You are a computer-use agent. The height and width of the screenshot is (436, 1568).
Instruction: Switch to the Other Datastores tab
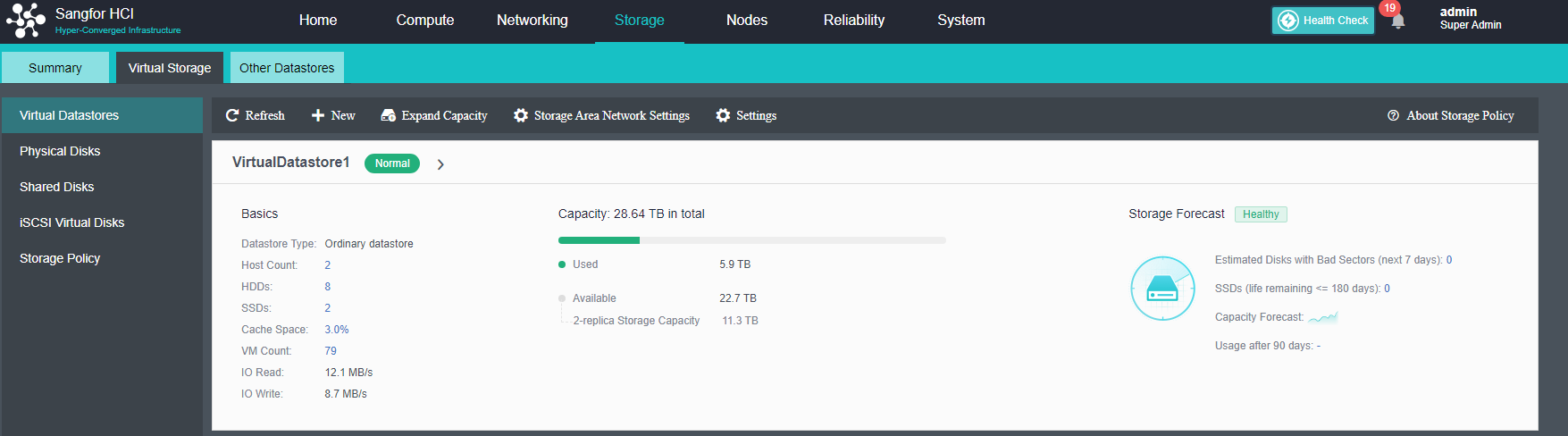pyautogui.click(x=287, y=68)
